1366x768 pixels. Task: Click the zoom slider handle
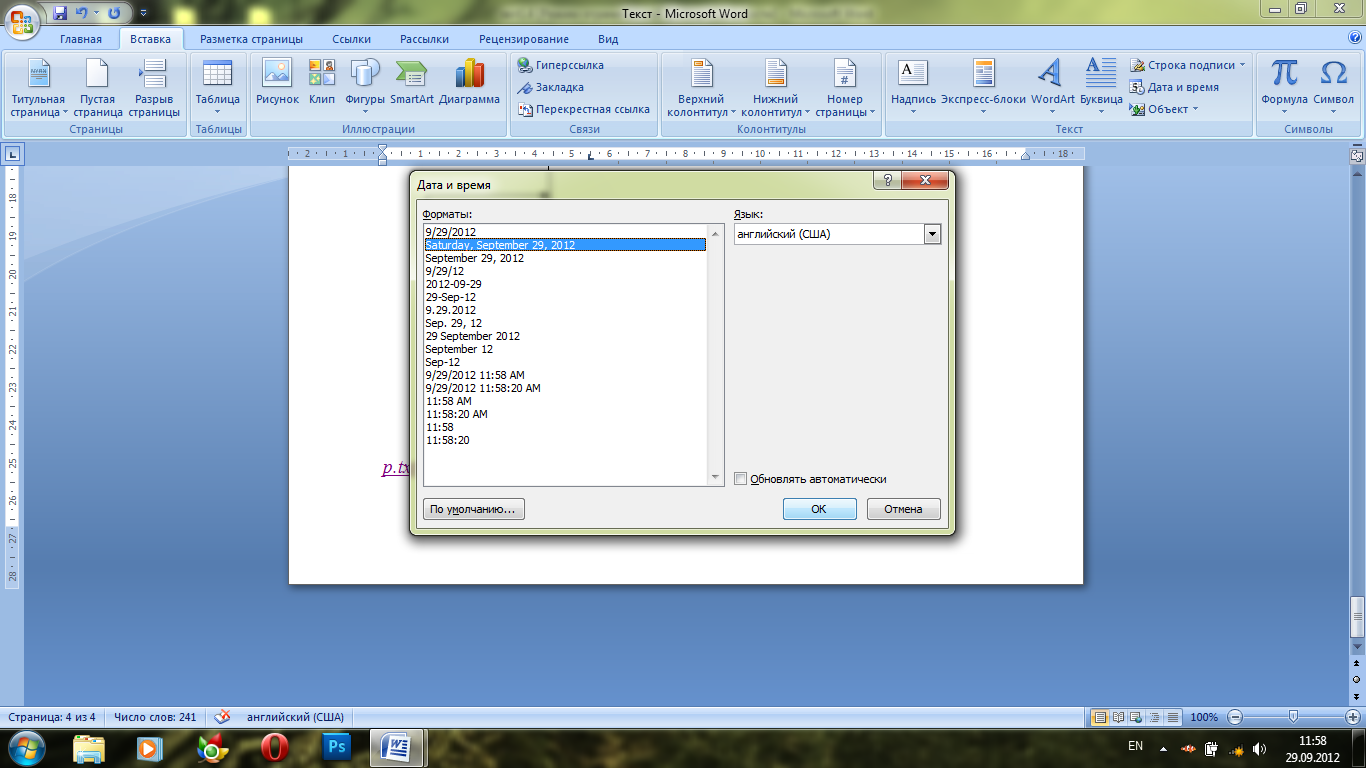(x=1293, y=717)
